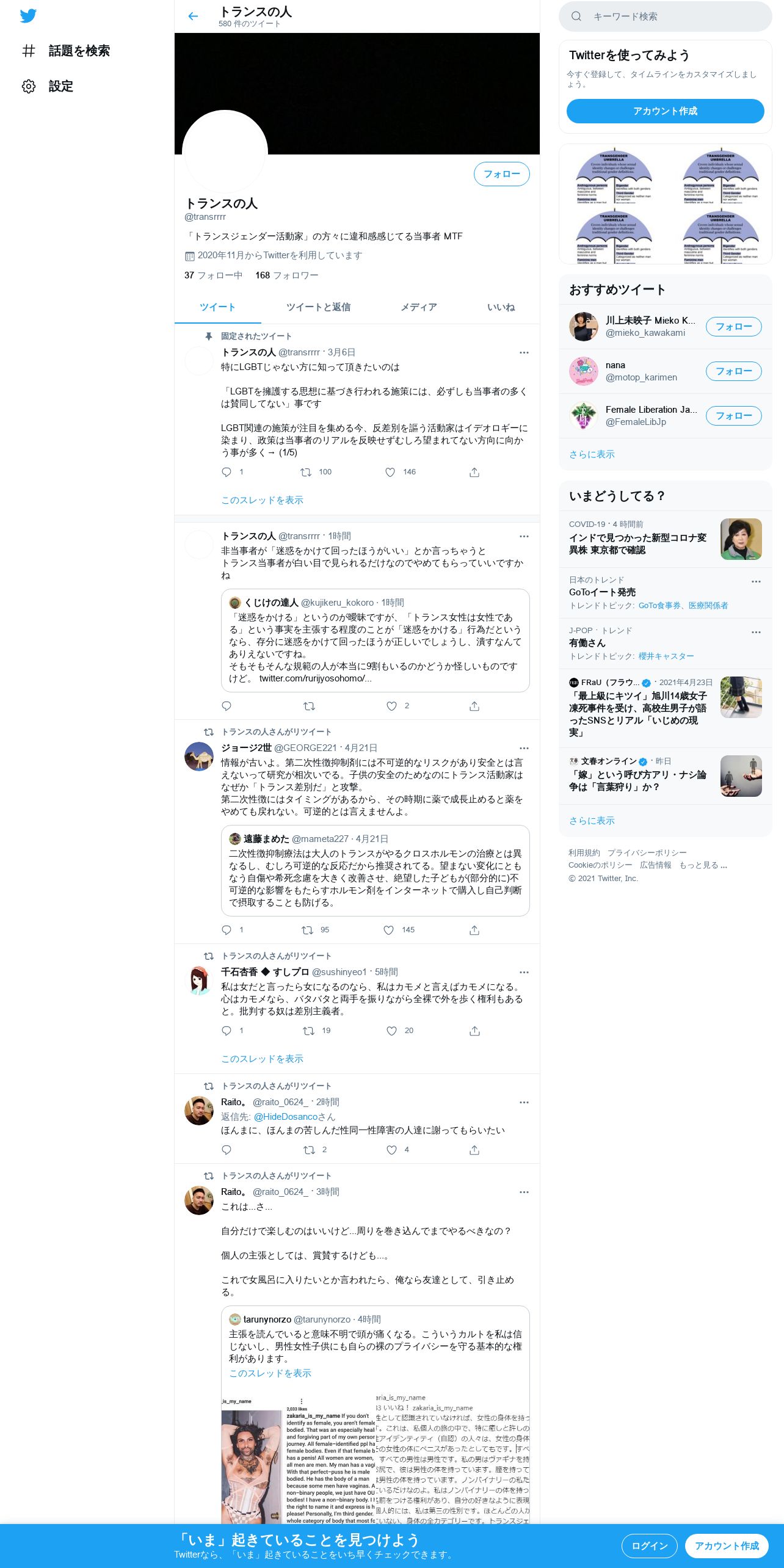Screen dimensions: 784x1568
Task: Open nana's avatar in recommendations
Action: 584,371
